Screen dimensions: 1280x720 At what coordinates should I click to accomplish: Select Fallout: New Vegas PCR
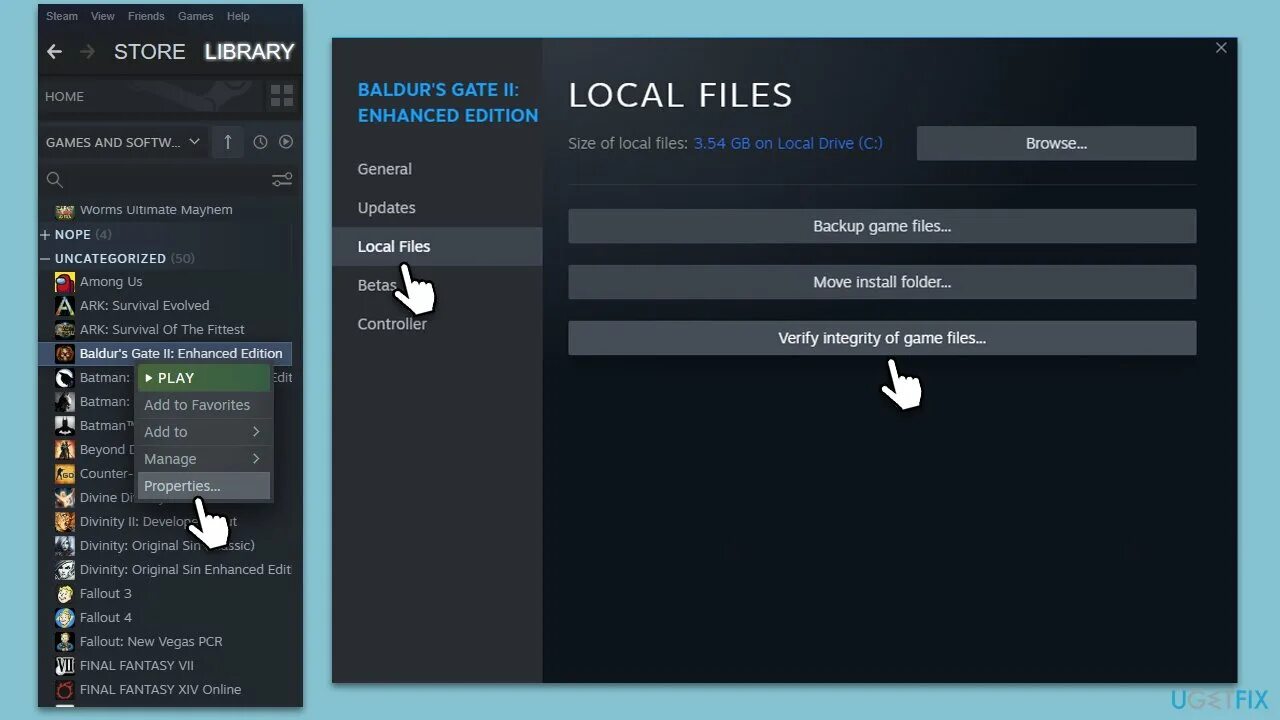151,642
